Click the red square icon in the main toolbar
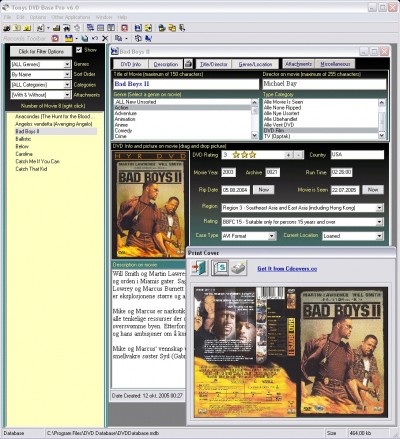 125,28
